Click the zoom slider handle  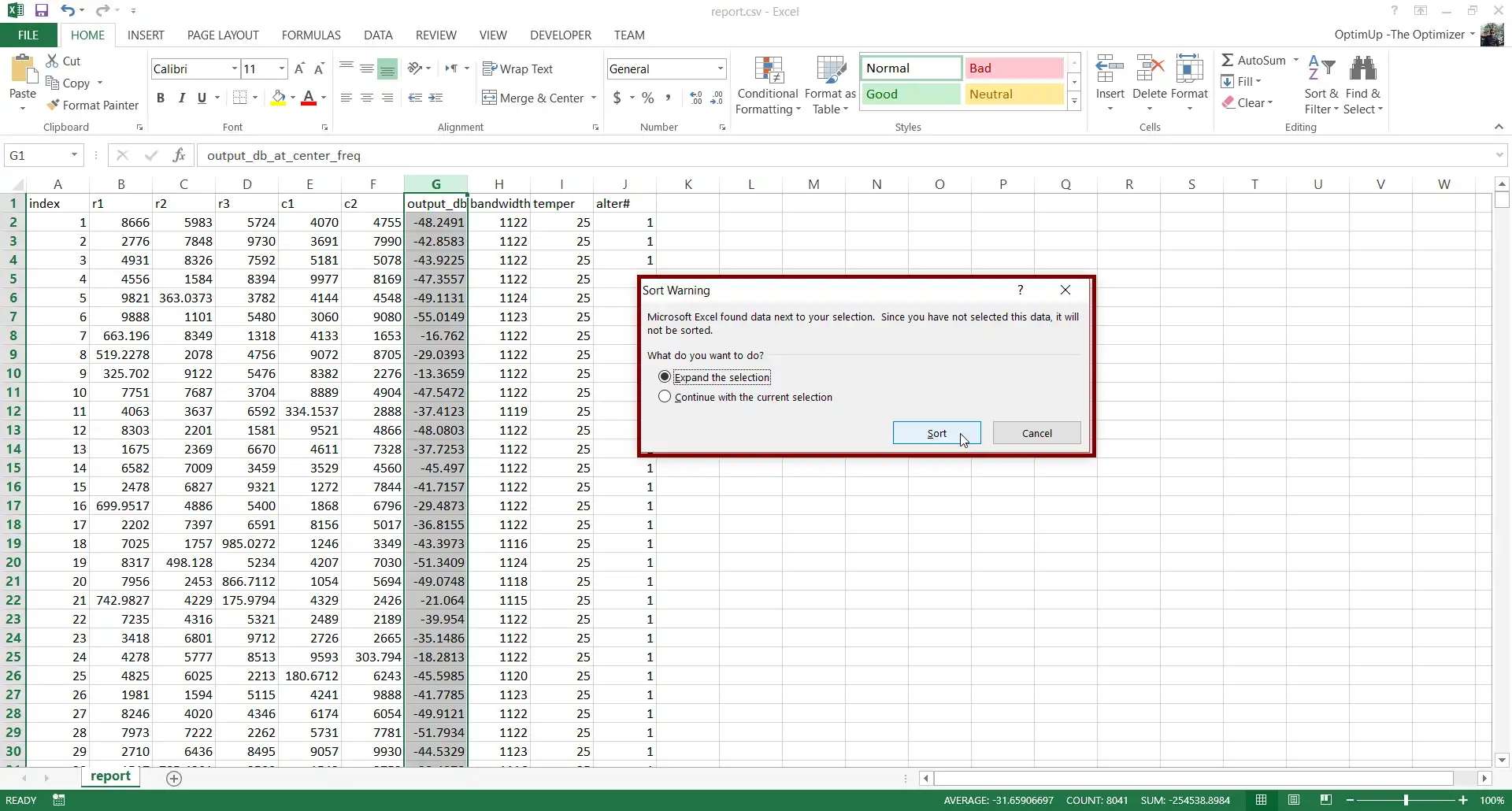pos(1406,800)
